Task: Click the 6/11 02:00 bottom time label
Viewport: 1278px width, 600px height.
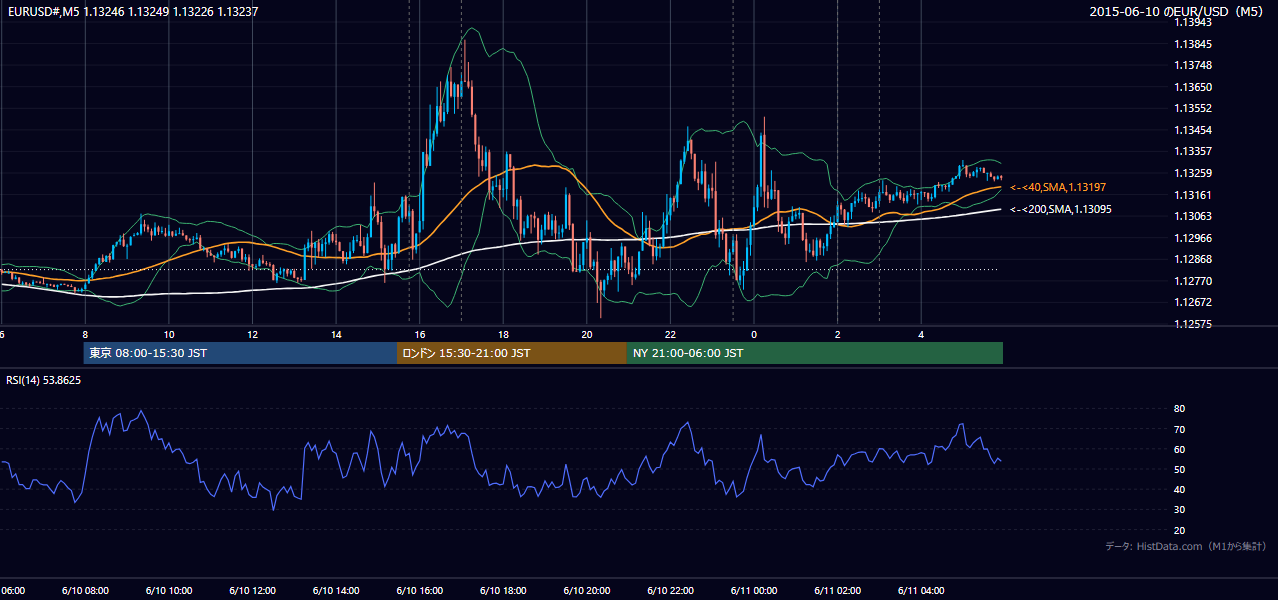Action: (x=838, y=590)
